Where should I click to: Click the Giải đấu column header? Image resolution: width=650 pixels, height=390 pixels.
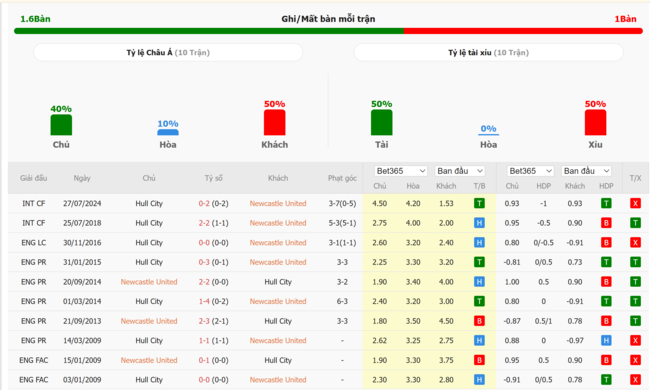click(34, 178)
